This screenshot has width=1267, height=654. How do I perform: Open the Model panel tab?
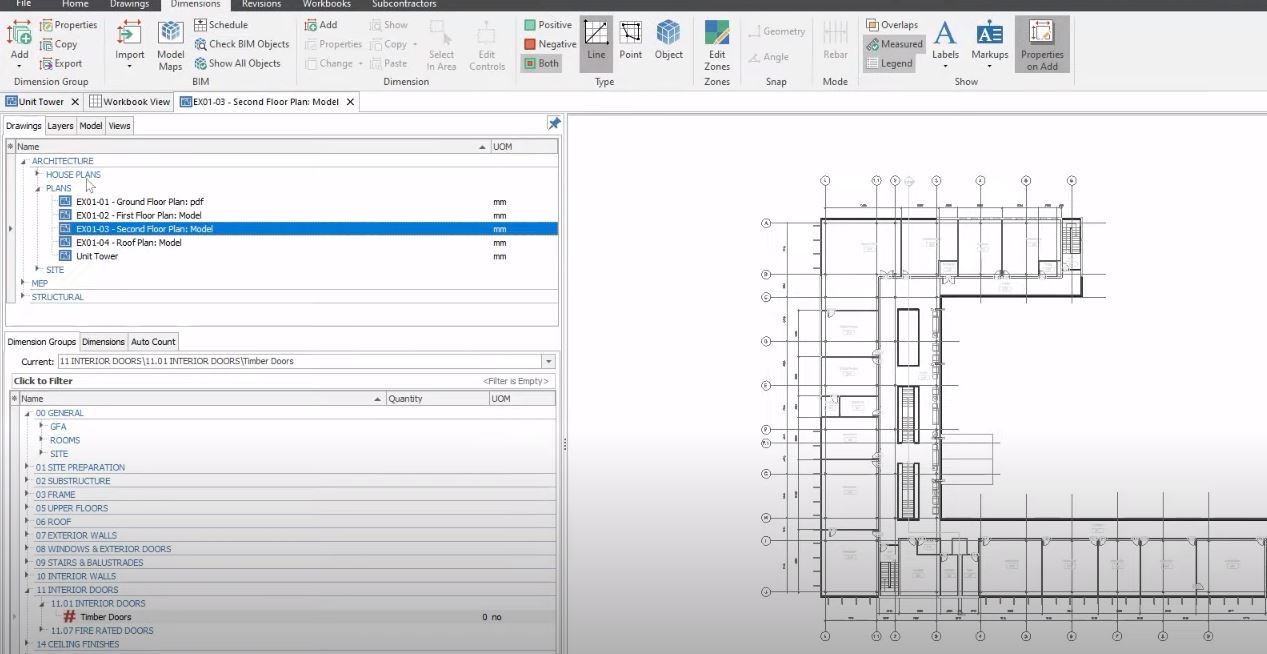[x=91, y=126]
